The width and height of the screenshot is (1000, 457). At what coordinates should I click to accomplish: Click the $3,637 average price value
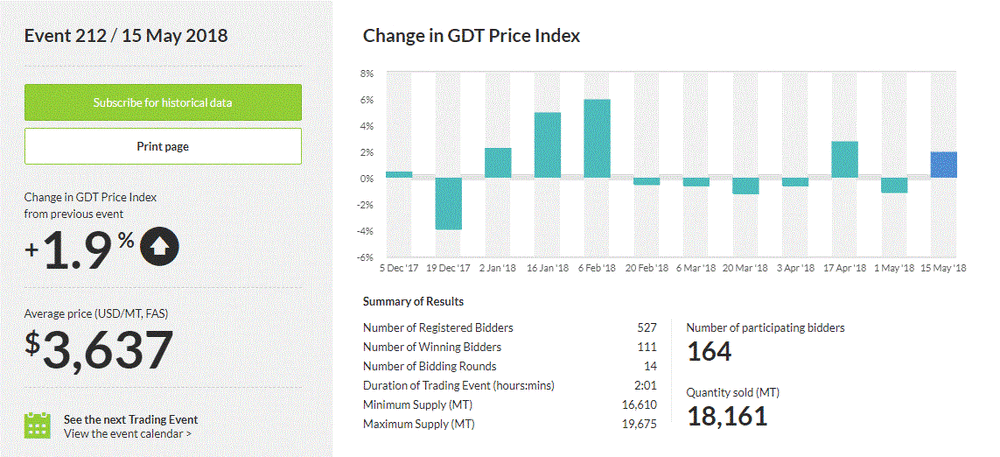100,351
